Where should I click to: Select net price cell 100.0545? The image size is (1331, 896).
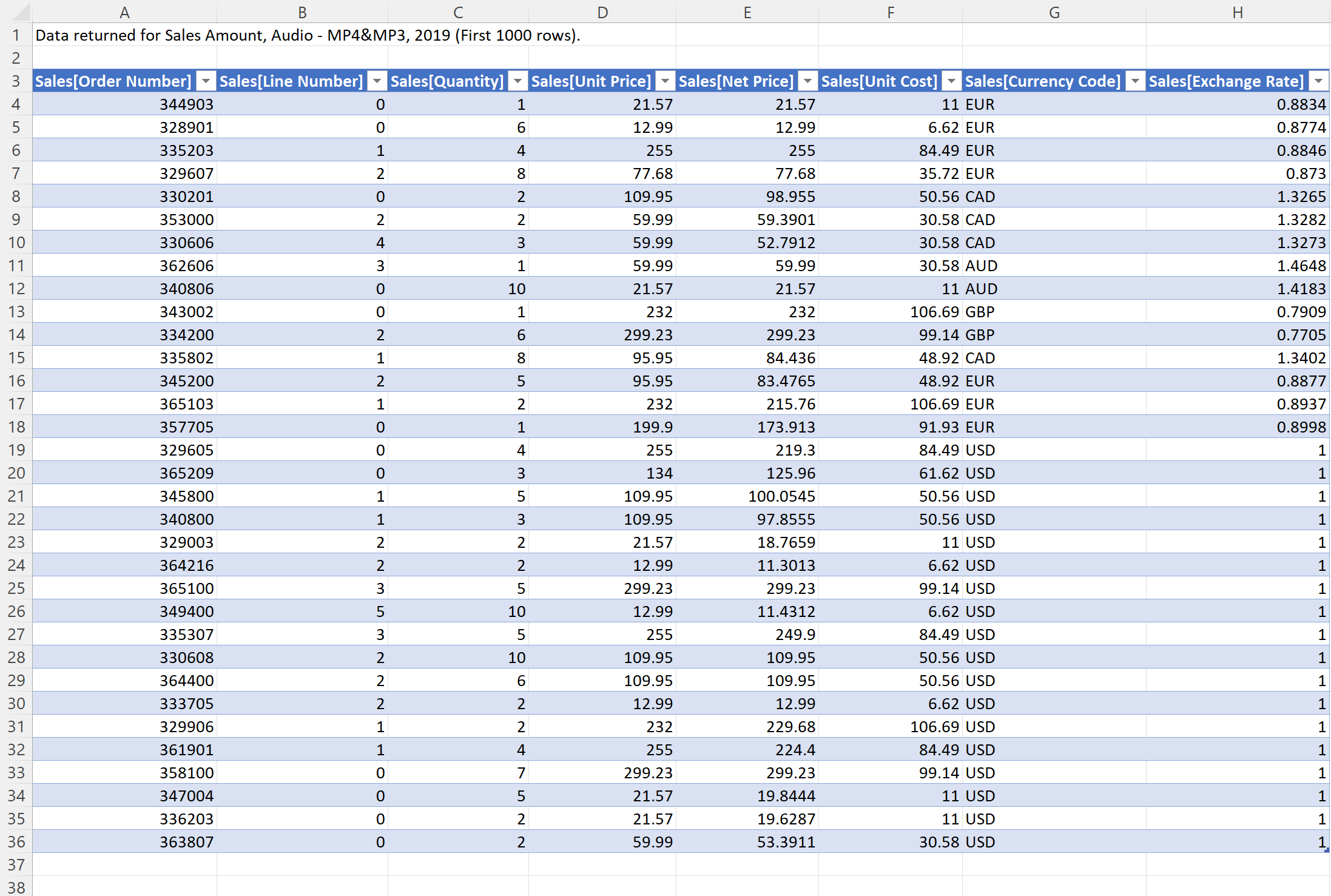(747, 496)
